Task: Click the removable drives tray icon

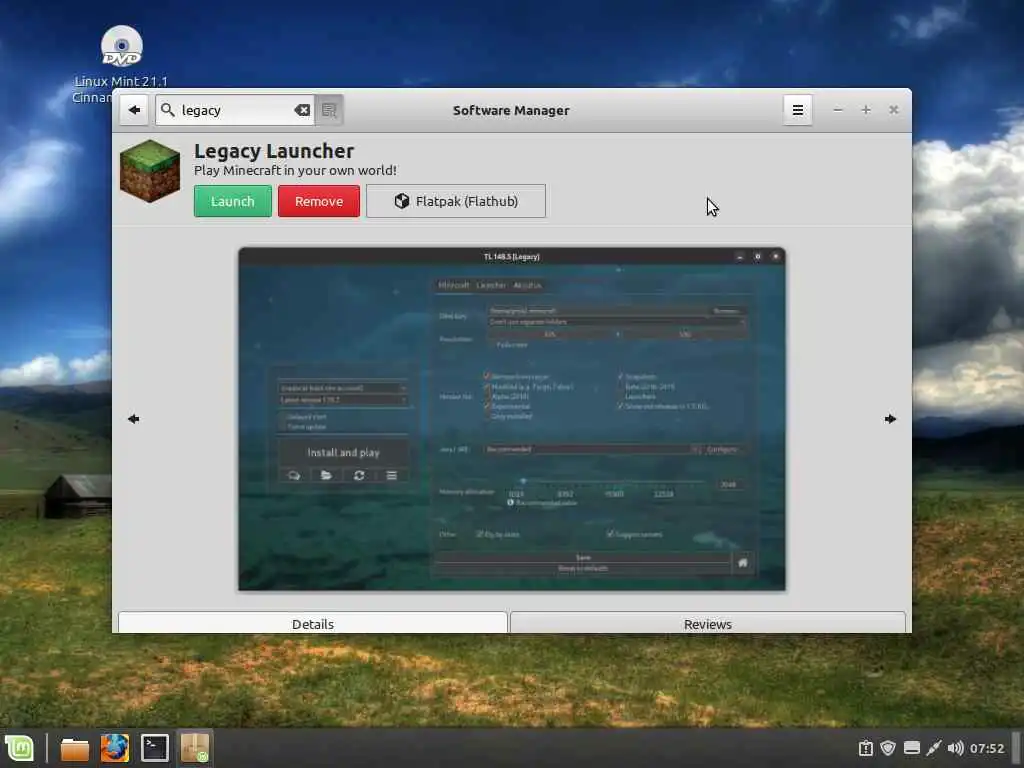Action: click(912, 748)
